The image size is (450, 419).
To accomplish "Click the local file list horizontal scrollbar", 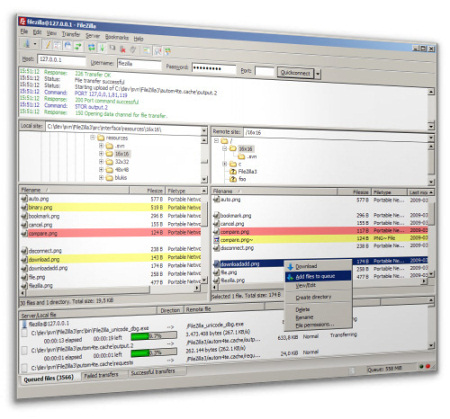I will 110,291.
